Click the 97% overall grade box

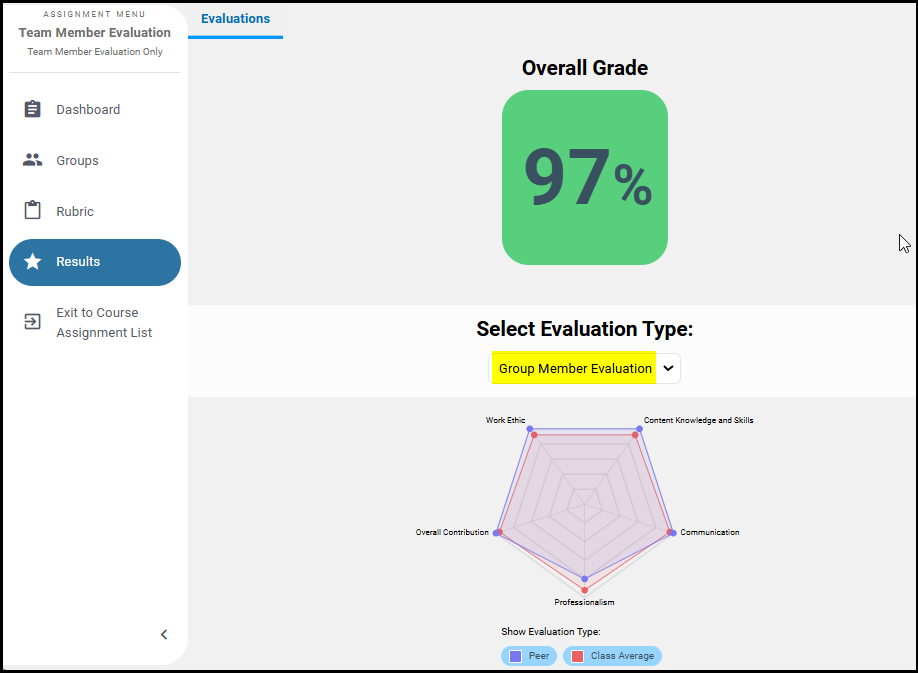tap(584, 178)
